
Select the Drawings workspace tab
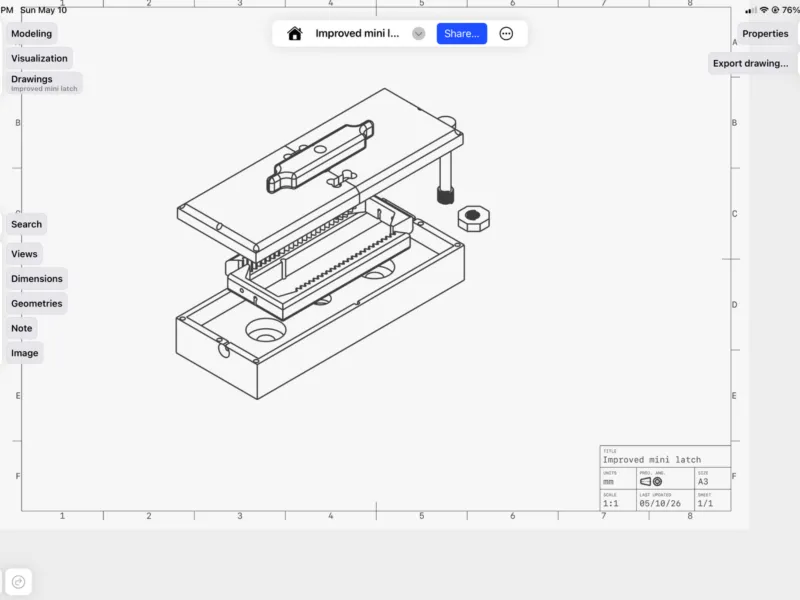(x=44, y=83)
